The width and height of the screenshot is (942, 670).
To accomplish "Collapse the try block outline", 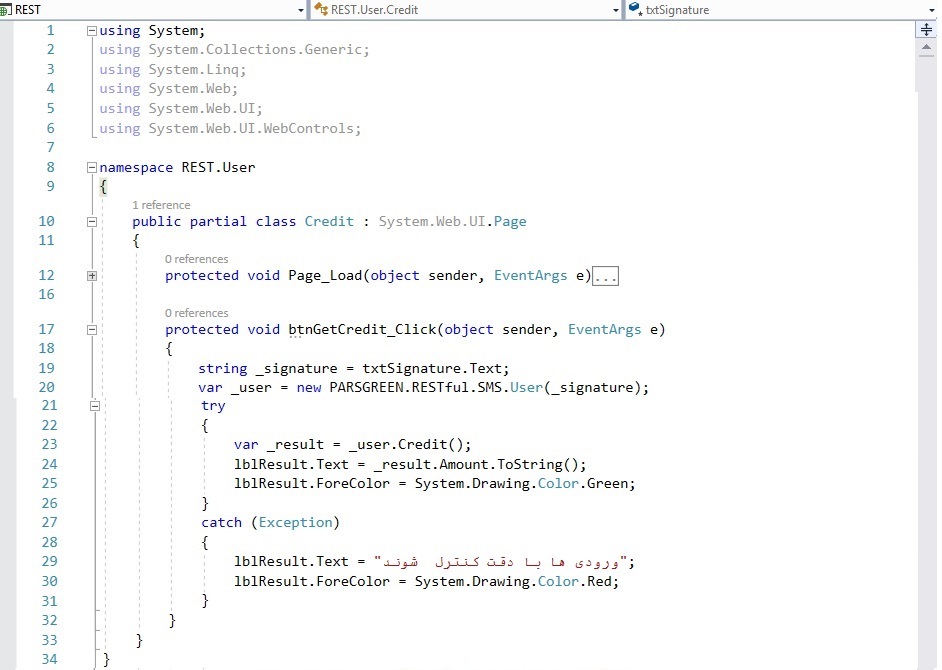I will [x=96, y=407].
